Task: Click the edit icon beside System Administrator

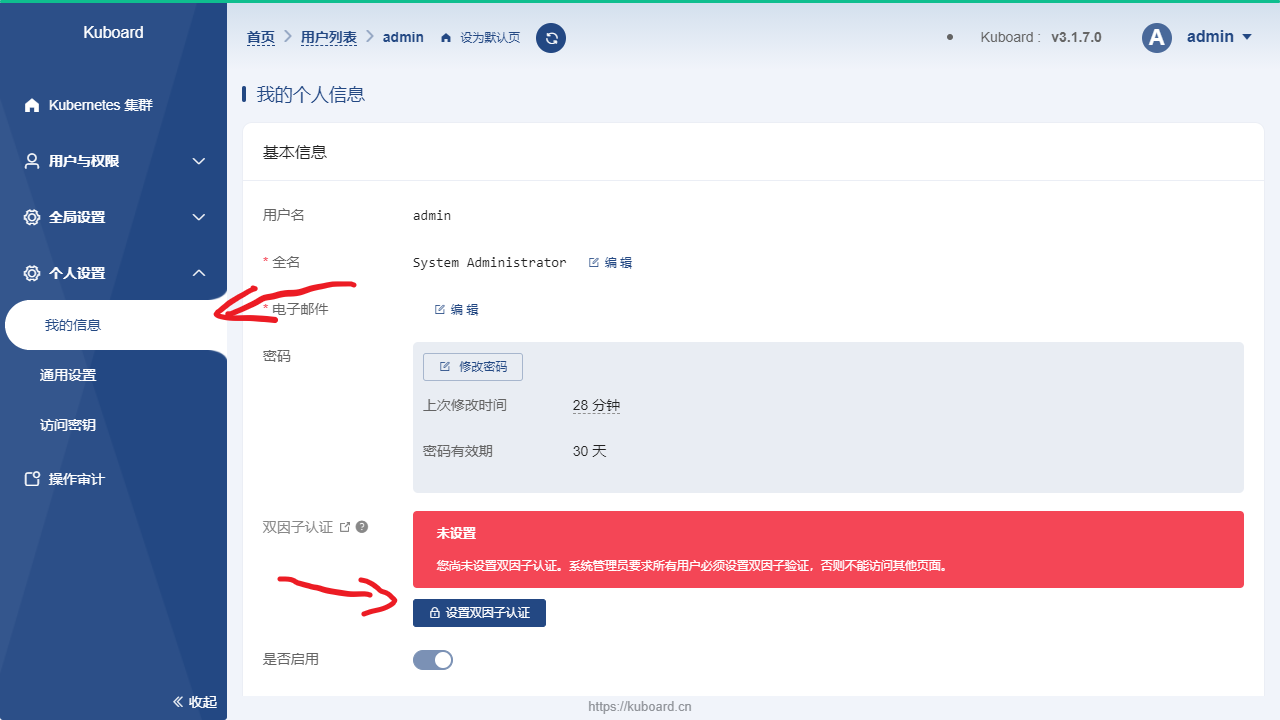Action: tap(595, 262)
